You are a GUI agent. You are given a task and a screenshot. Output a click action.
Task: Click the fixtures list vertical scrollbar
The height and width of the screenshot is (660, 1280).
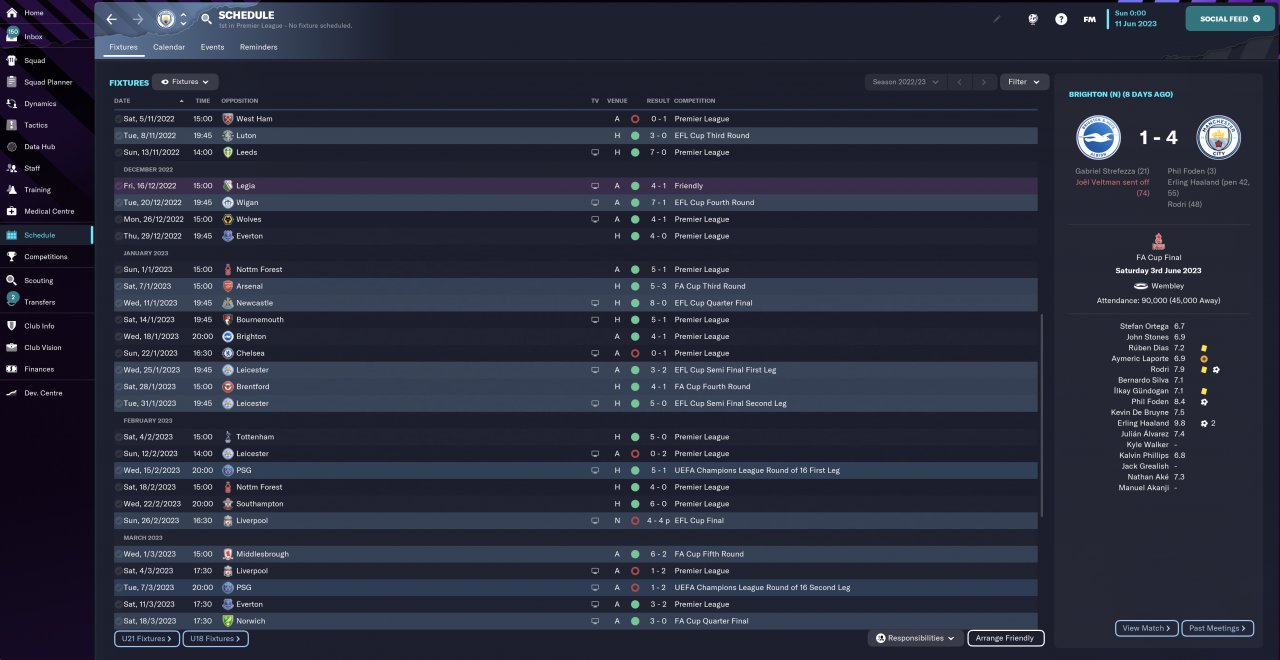pos(1042,415)
